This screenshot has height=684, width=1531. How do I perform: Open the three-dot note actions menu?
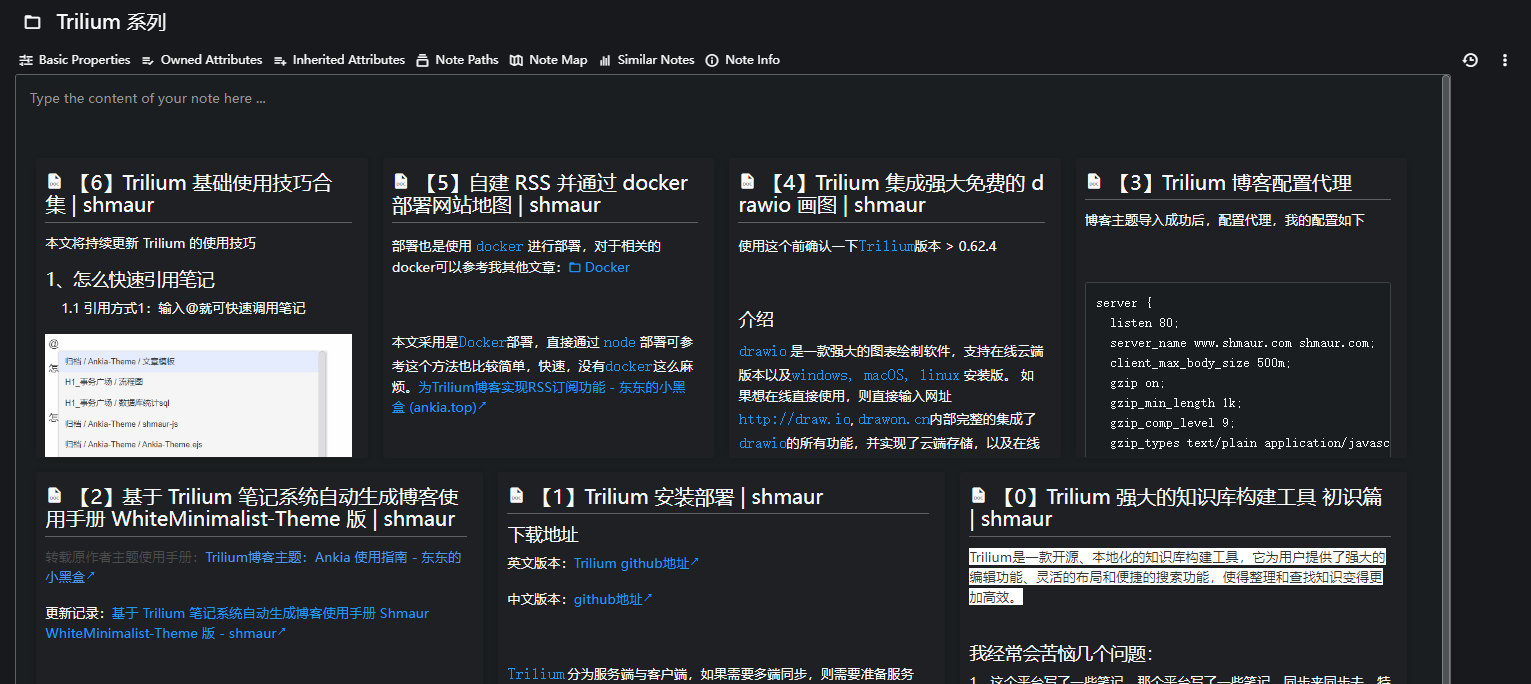tap(1505, 60)
